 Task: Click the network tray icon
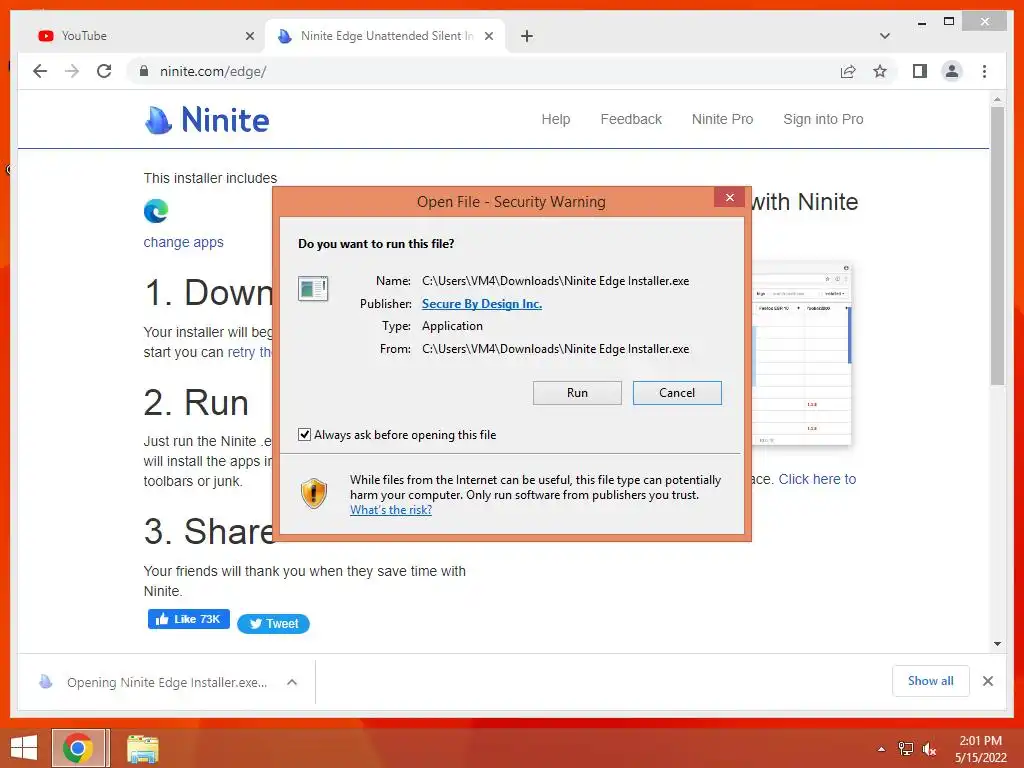point(905,749)
